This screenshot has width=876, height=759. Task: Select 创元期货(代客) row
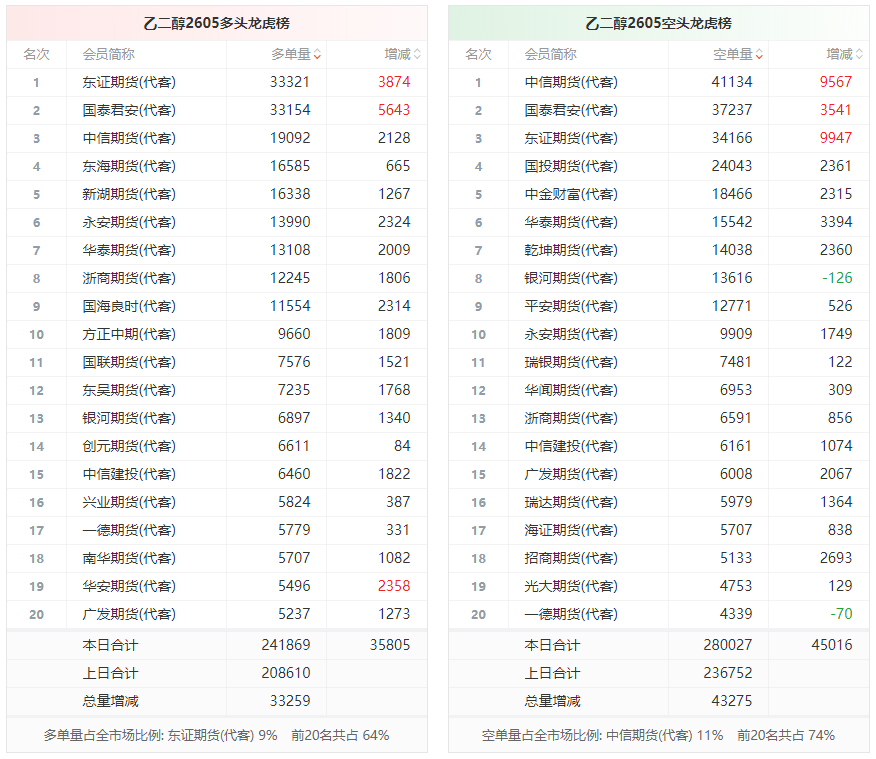pyautogui.click(x=217, y=446)
